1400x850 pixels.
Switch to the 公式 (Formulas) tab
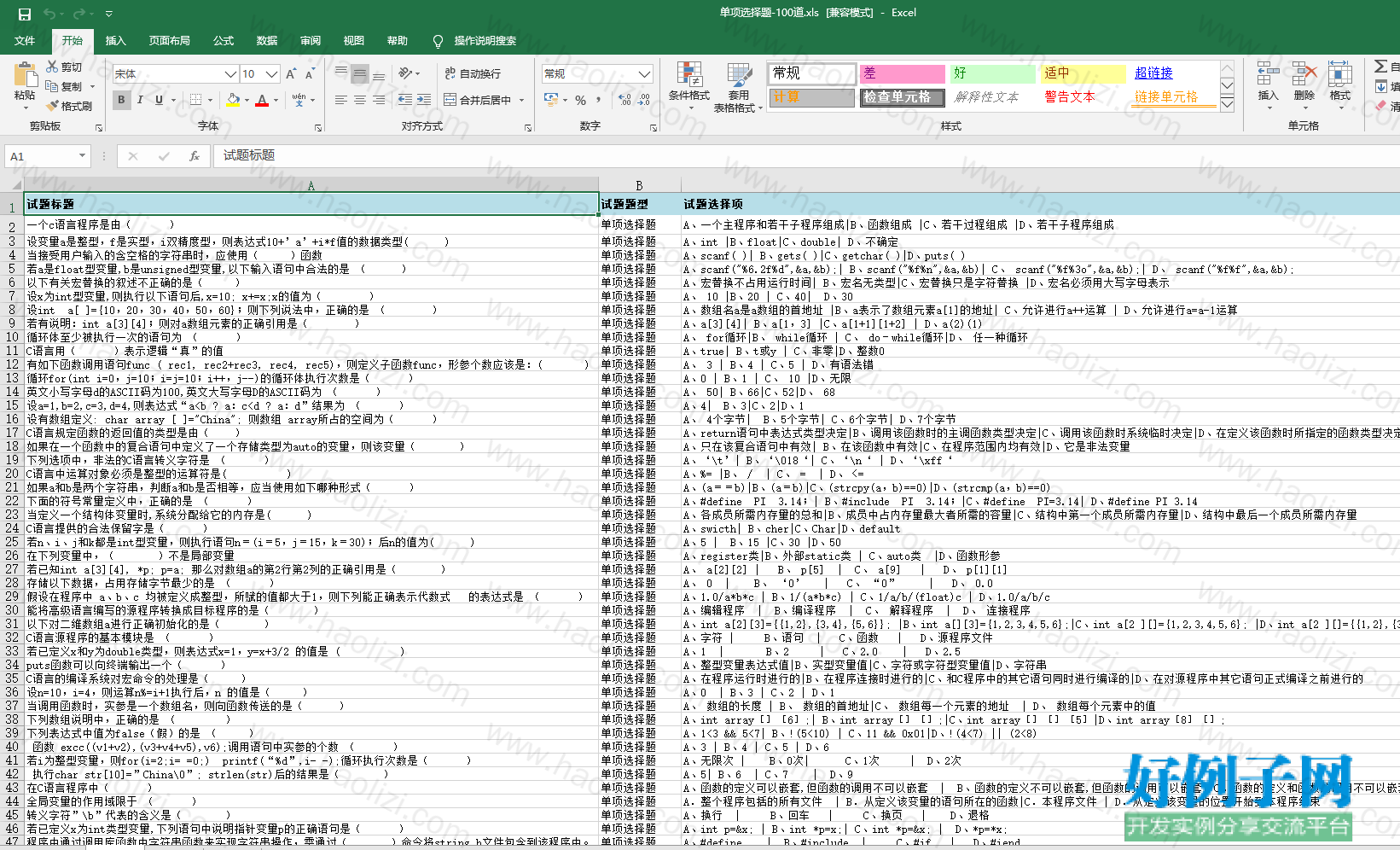224,41
